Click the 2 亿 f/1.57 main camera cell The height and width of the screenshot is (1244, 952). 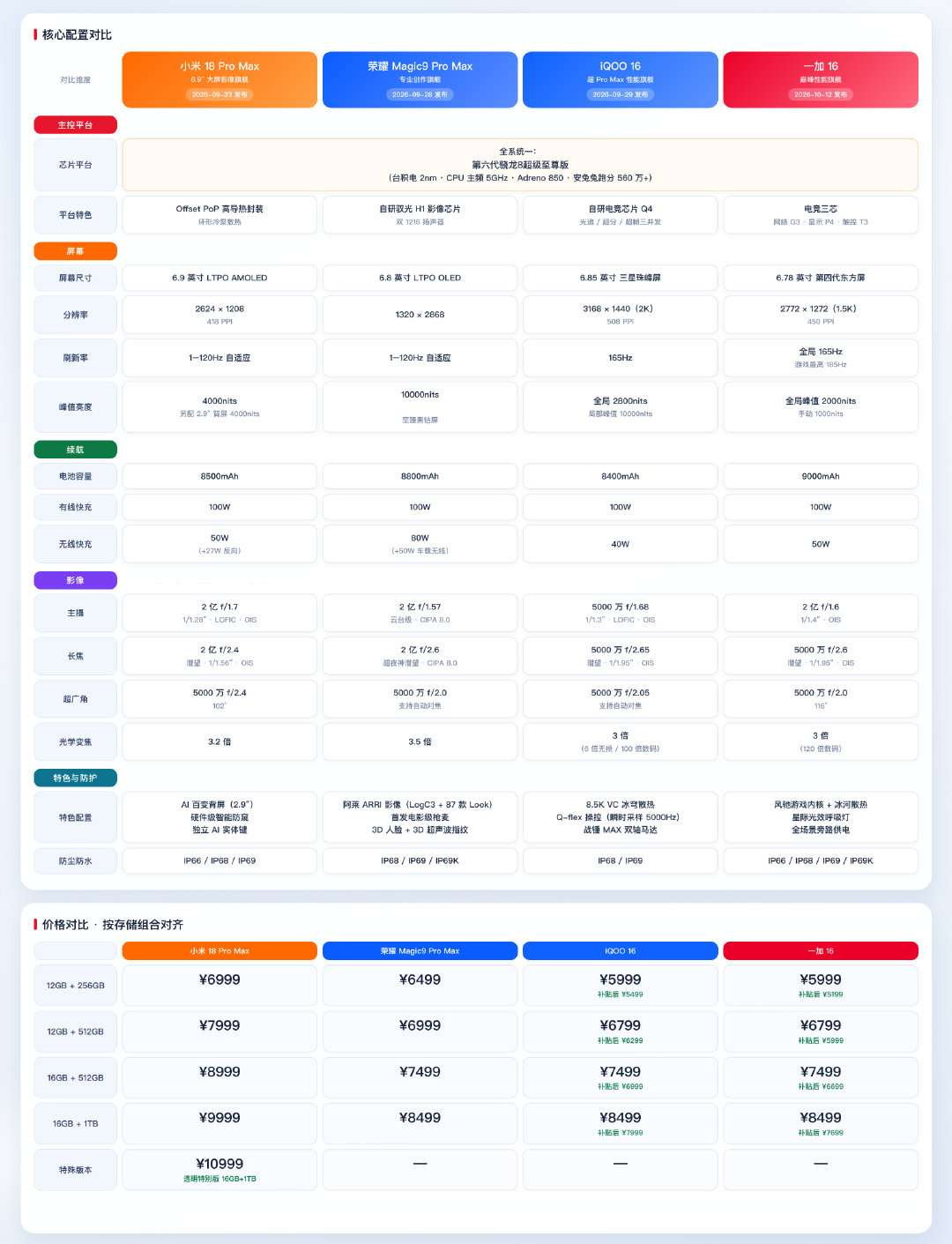[420, 613]
